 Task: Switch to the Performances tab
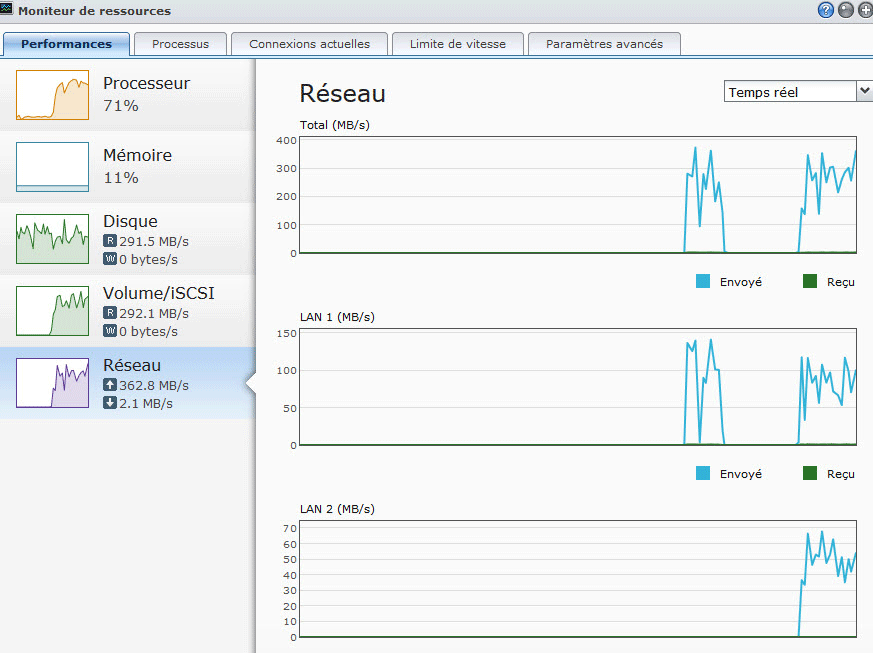[x=66, y=44]
